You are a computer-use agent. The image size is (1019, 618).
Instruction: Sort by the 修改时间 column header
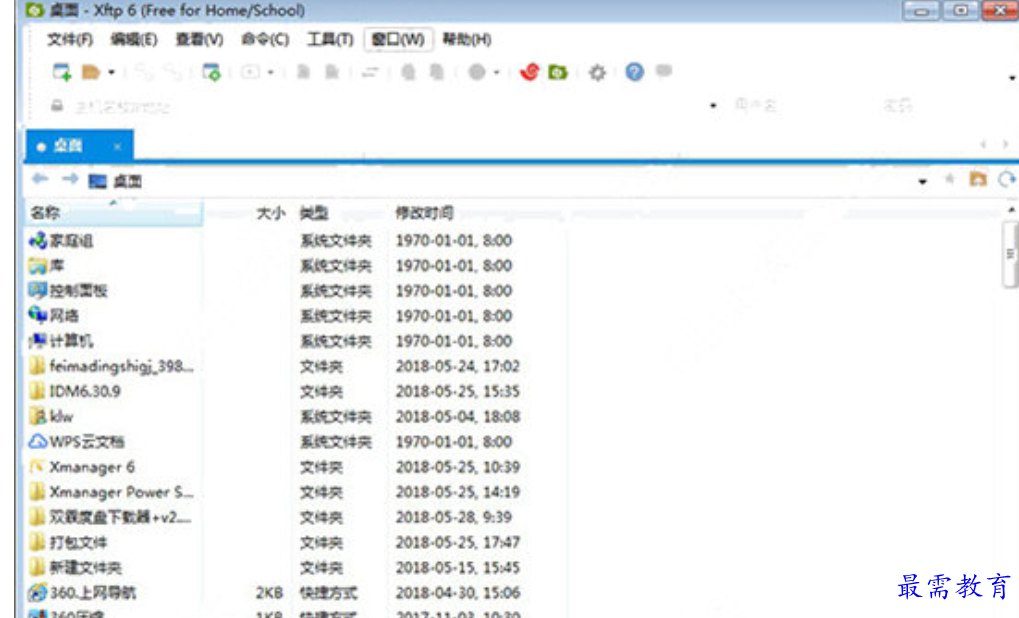424,213
